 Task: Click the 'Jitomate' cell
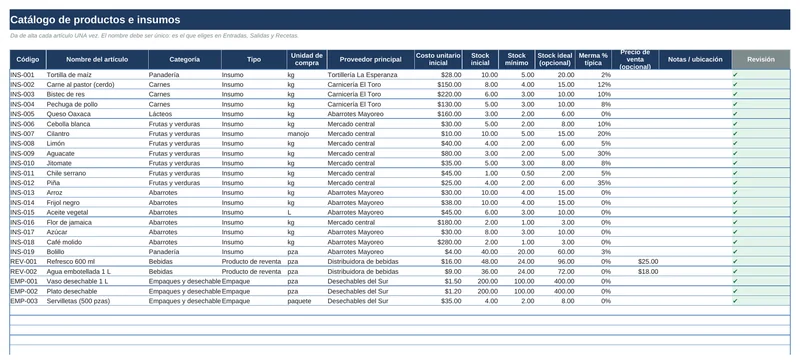[x=97, y=163]
